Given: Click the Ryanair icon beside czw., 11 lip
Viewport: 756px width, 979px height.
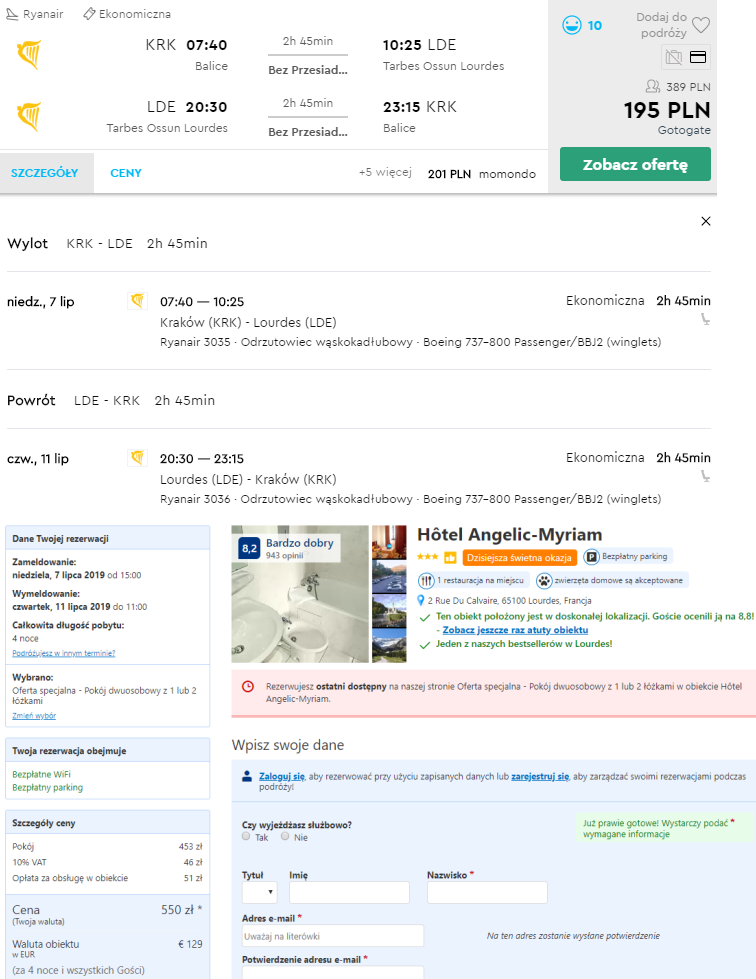Looking at the screenshot, I should click(137, 458).
